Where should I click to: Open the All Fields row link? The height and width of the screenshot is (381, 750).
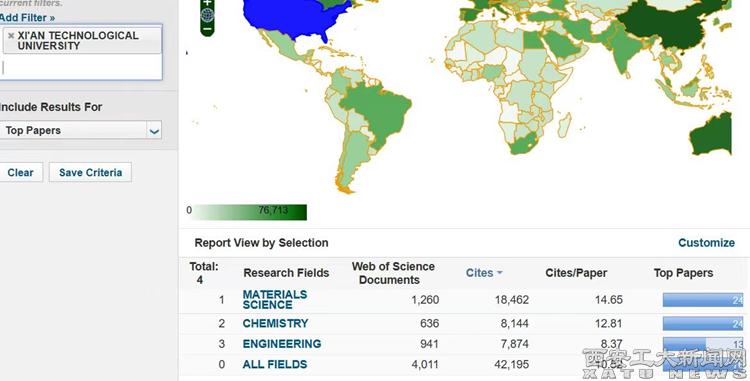[275, 365]
